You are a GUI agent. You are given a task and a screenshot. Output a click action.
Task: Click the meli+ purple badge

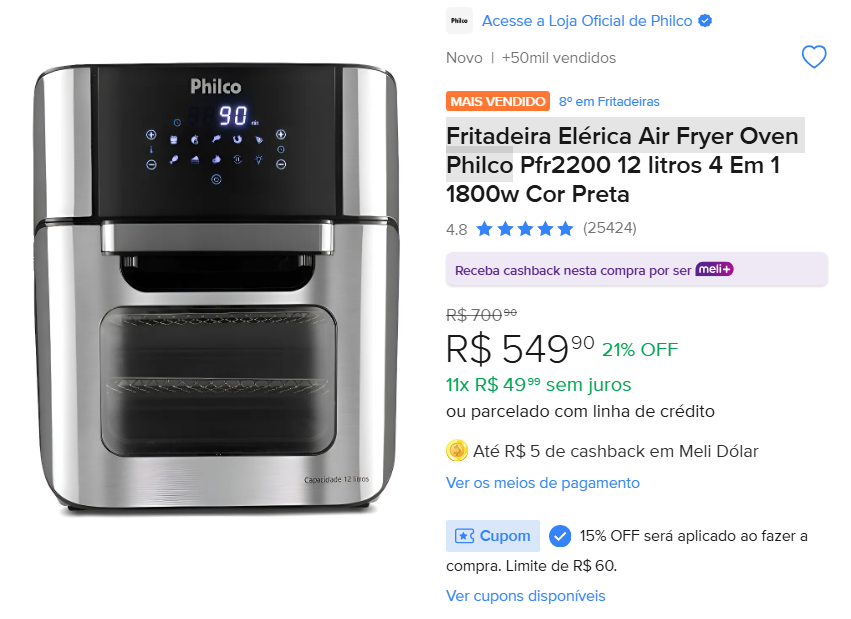(714, 269)
